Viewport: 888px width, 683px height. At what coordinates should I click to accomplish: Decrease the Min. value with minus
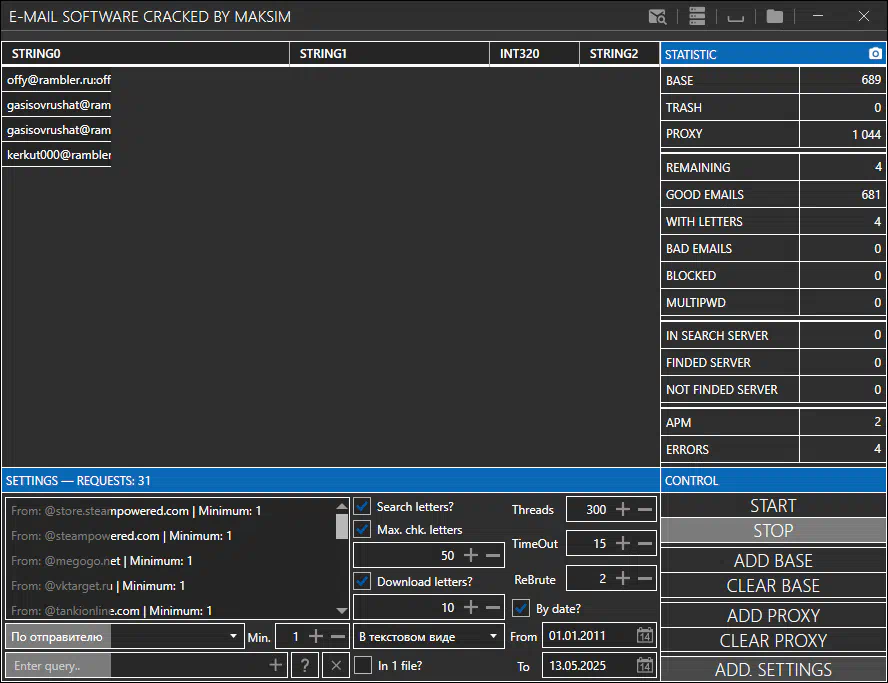coord(338,637)
